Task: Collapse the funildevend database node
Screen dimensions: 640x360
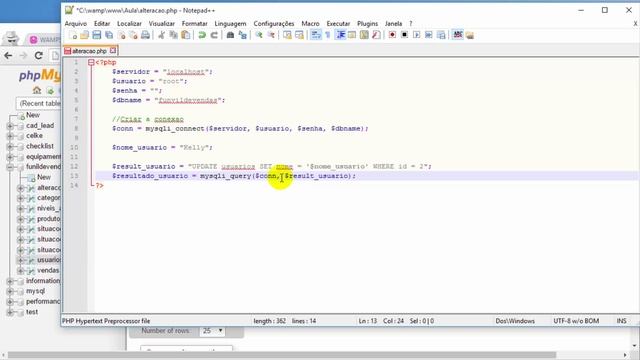Action: point(10,167)
